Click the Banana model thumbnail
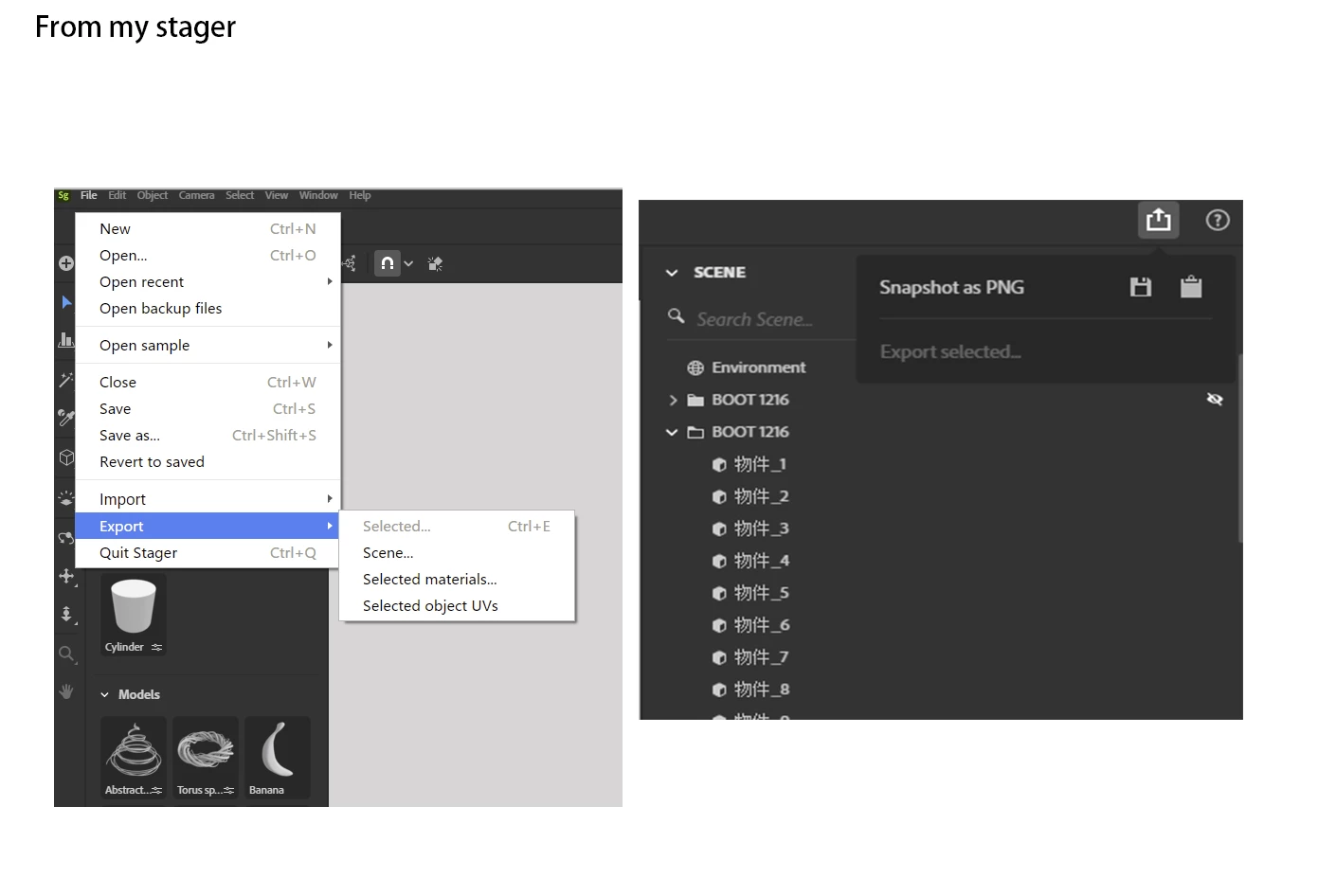The image size is (1318, 896). (278, 758)
